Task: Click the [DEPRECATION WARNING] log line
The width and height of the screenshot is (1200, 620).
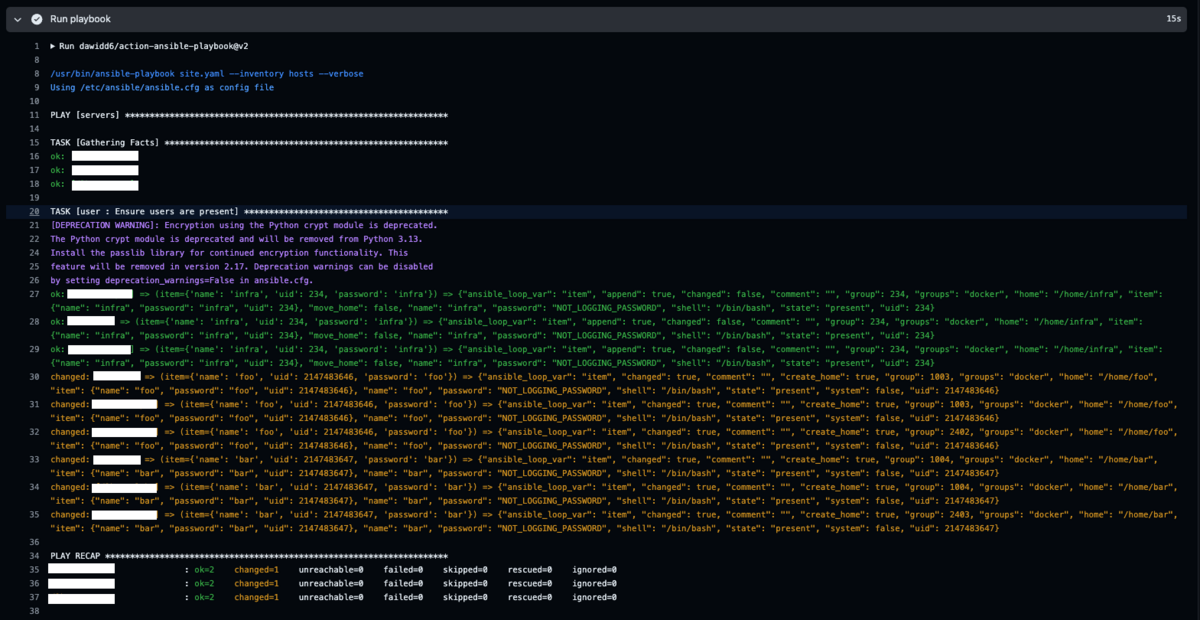Action: [244, 226]
